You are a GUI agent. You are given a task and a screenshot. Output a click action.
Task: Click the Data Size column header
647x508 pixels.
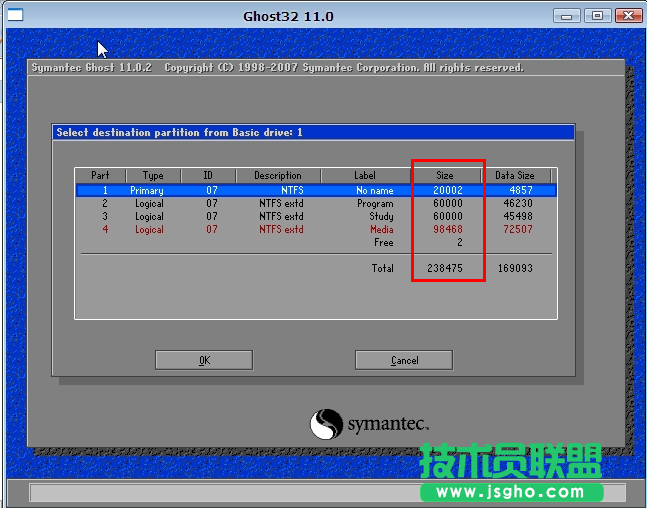click(x=514, y=175)
